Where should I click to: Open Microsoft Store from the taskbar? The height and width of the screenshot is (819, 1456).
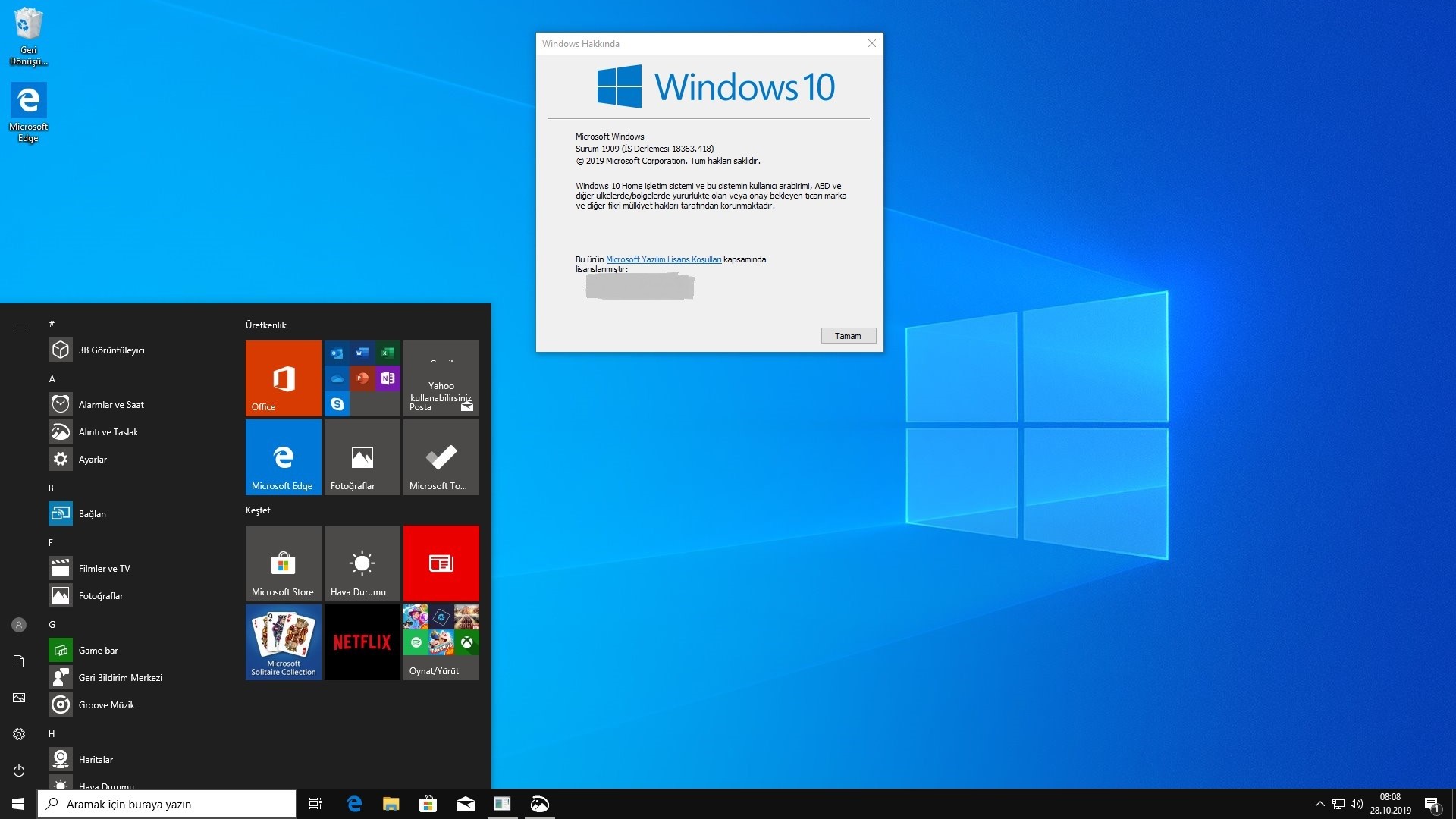click(x=428, y=804)
